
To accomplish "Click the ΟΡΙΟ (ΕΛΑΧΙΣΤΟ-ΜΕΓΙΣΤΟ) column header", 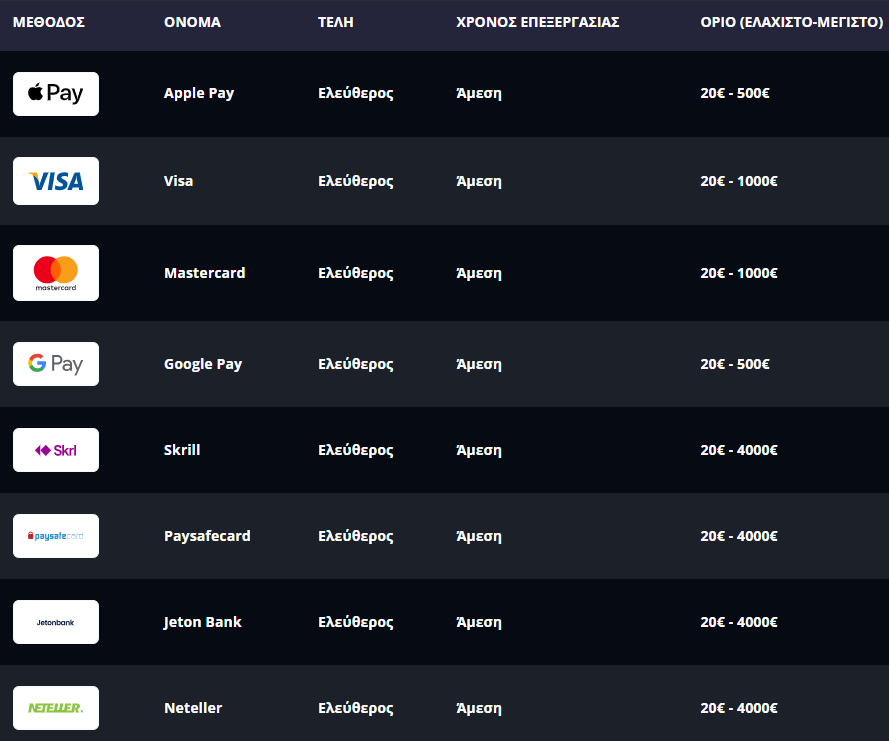I will [x=791, y=22].
